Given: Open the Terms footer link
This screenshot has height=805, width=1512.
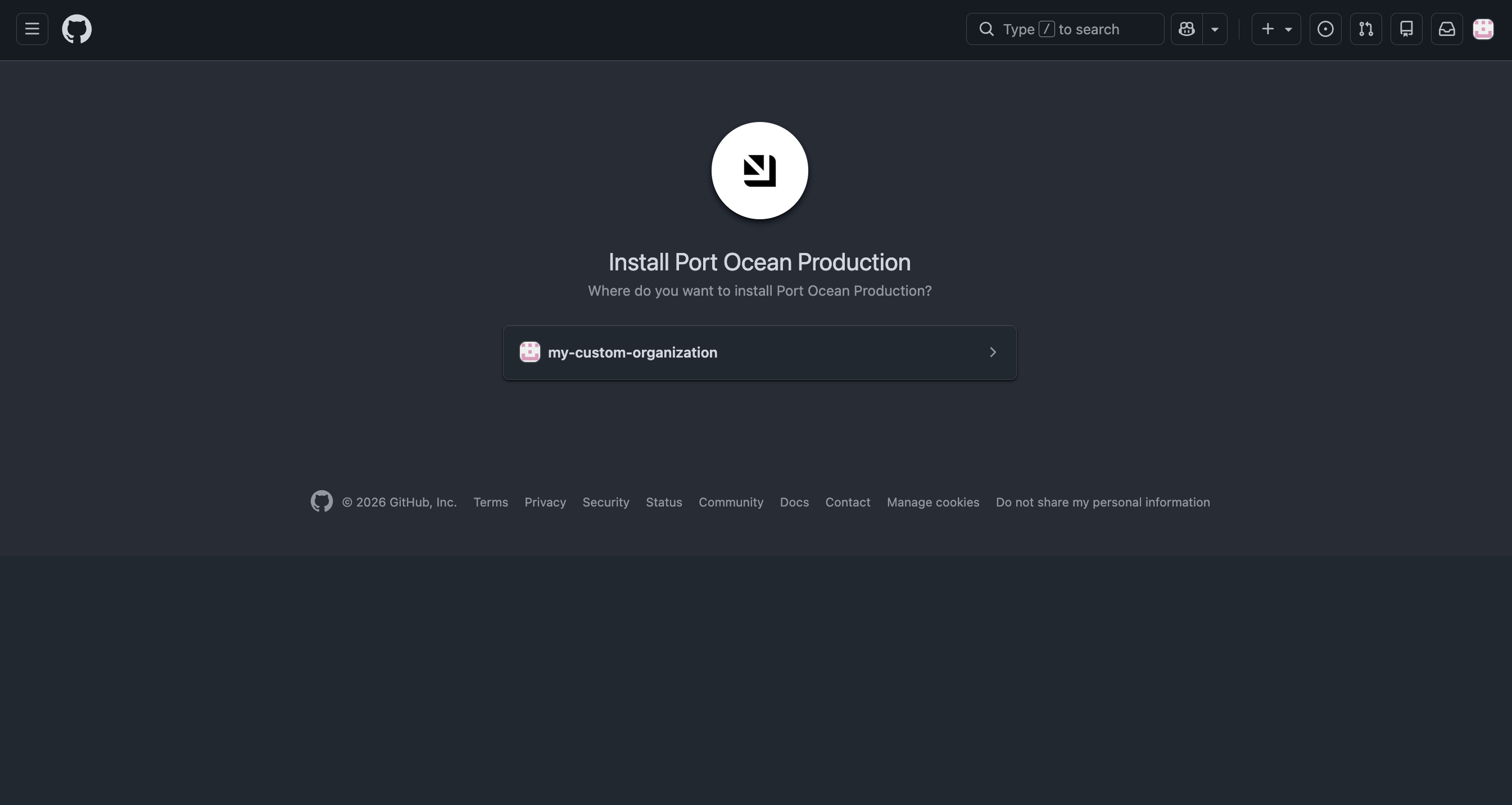Looking at the screenshot, I should 491,502.
